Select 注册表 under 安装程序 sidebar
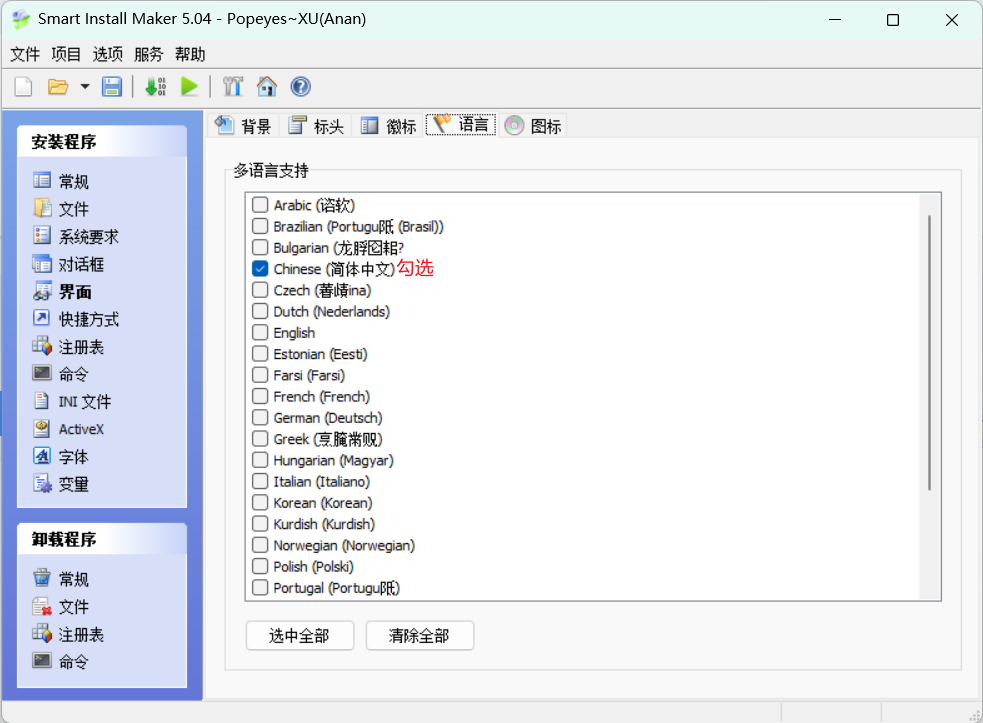983x723 pixels. tap(80, 347)
